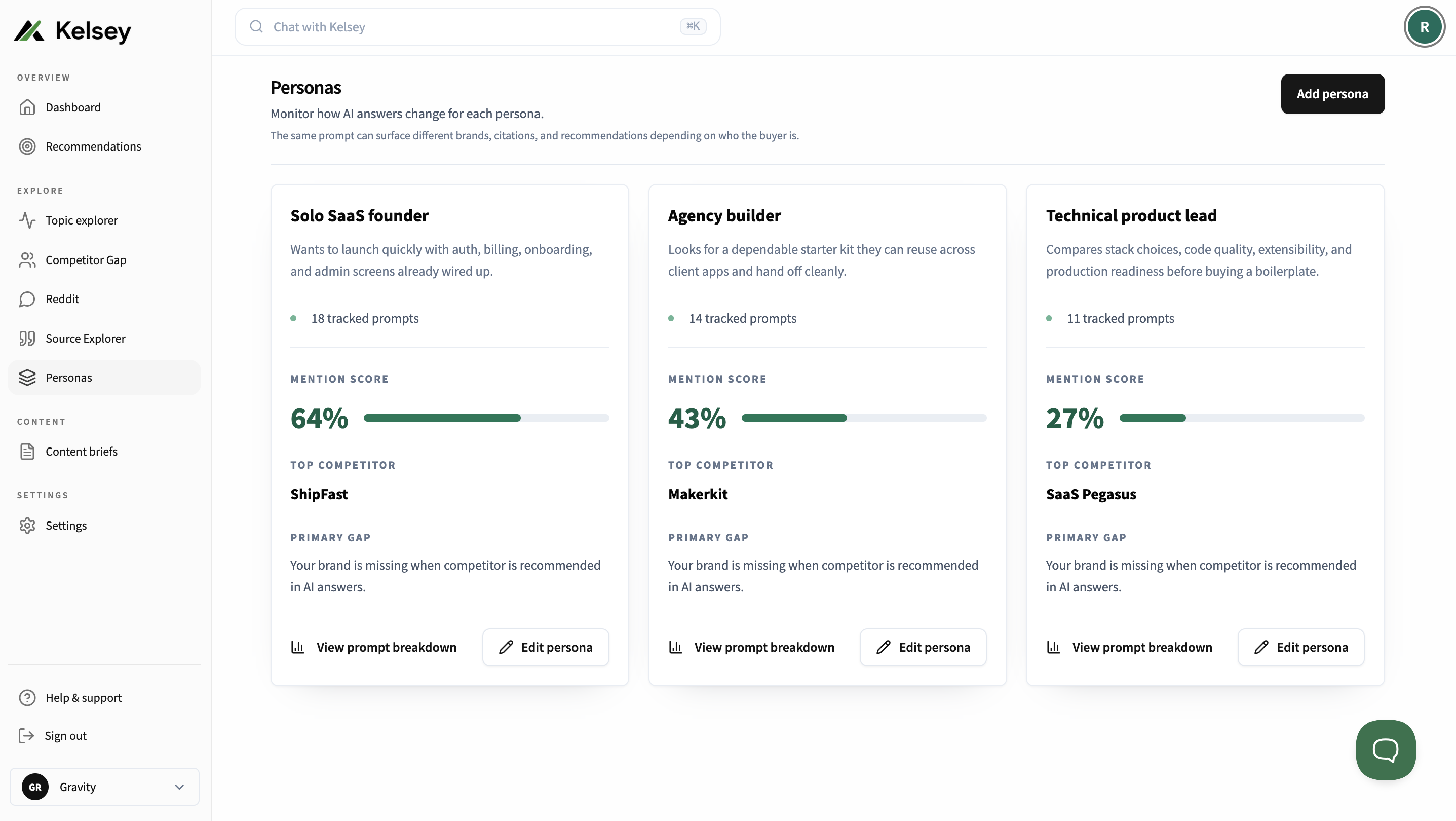
Task: Click the Content briefs document icon
Action: tap(27, 452)
